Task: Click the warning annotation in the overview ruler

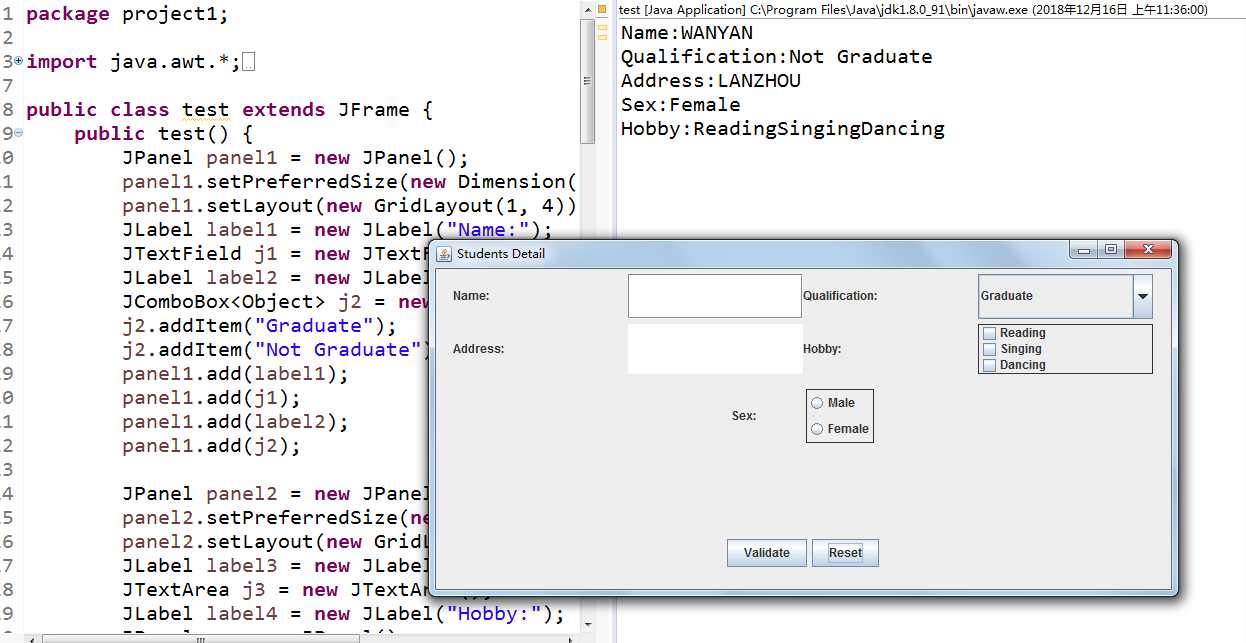Action: pyautogui.click(x=602, y=29)
